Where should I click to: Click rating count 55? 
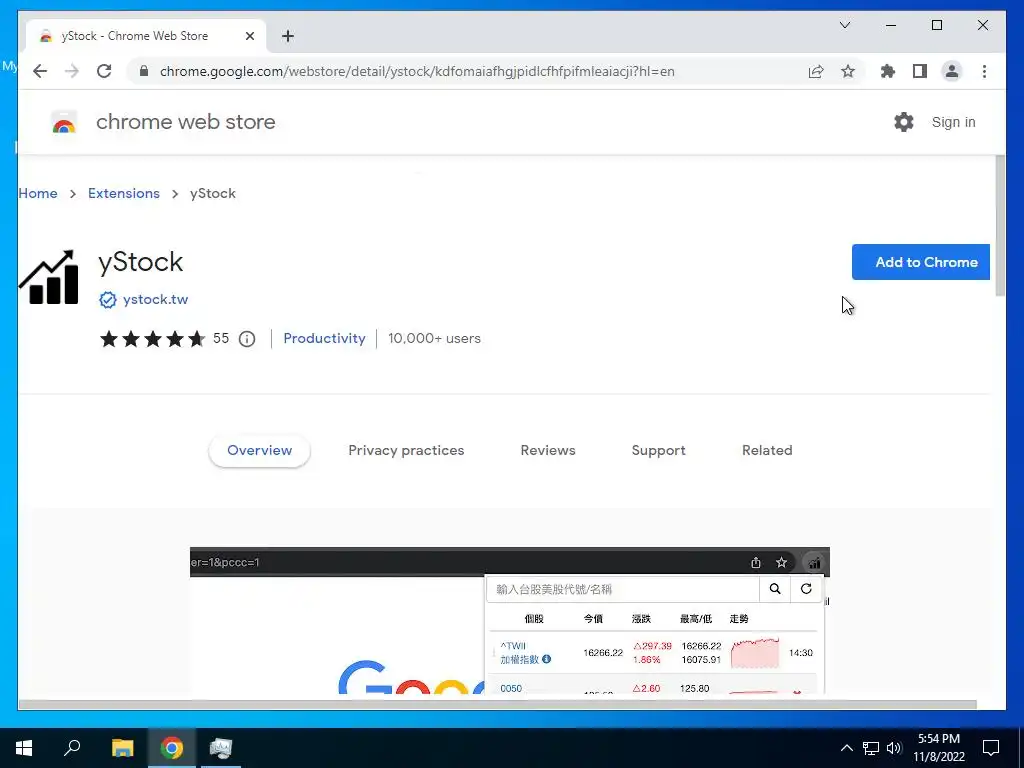(x=221, y=338)
